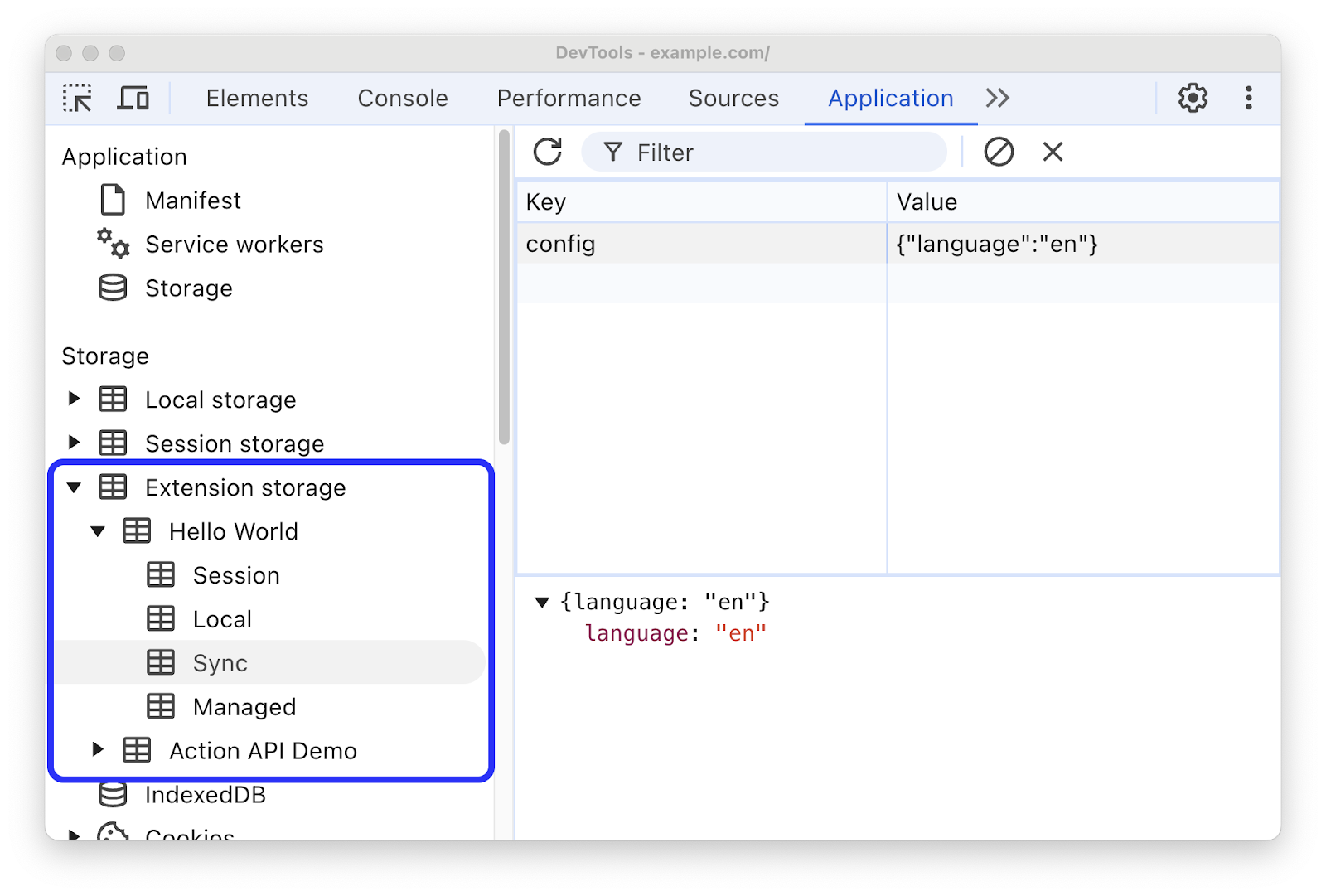
Task: Click the Service workers gear icon
Action: click(x=112, y=244)
